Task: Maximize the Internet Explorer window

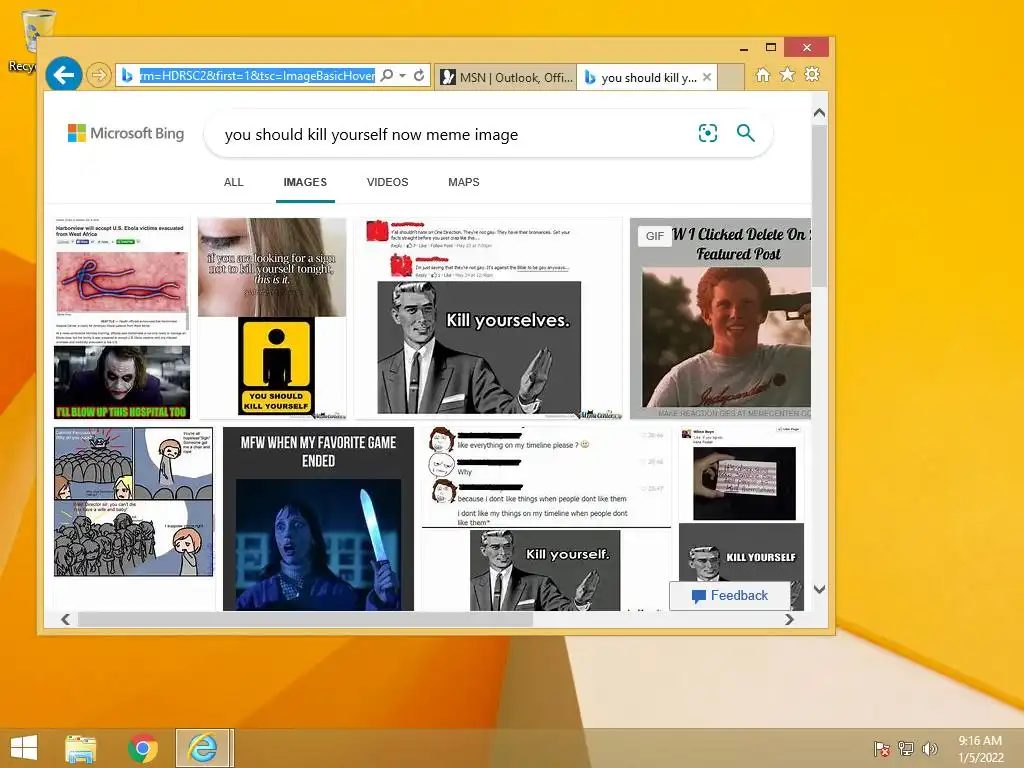Action: (771, 47)
